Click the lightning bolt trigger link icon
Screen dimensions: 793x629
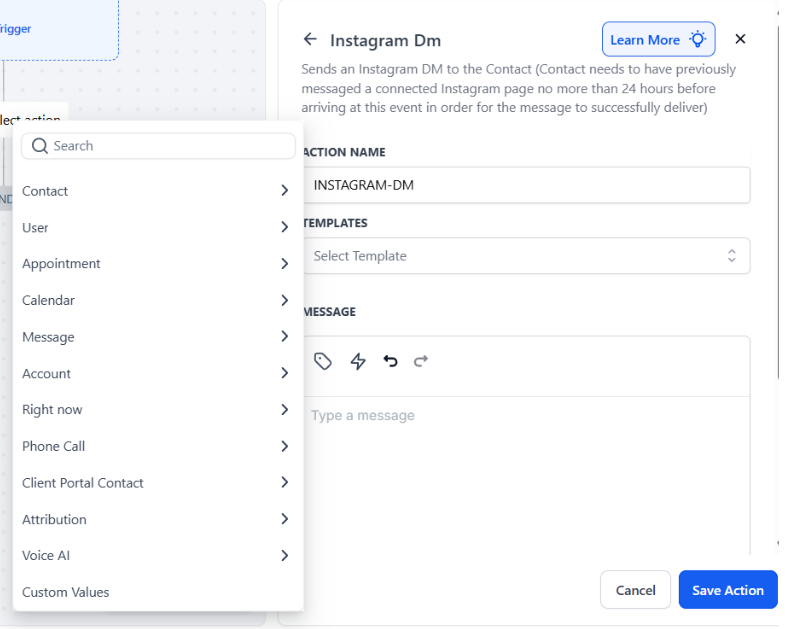358,361
